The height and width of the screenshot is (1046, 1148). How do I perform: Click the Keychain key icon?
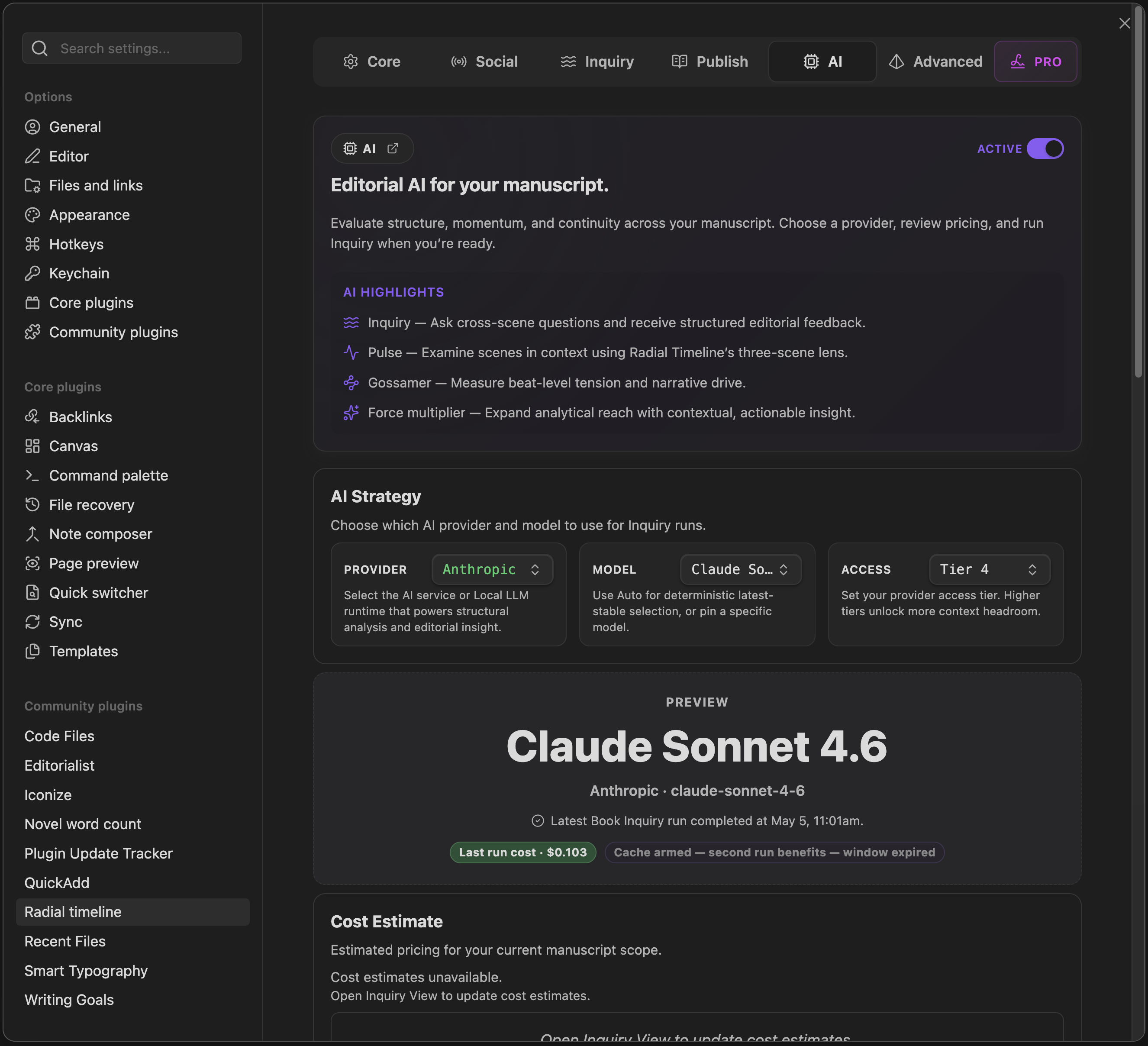(32, 273)
